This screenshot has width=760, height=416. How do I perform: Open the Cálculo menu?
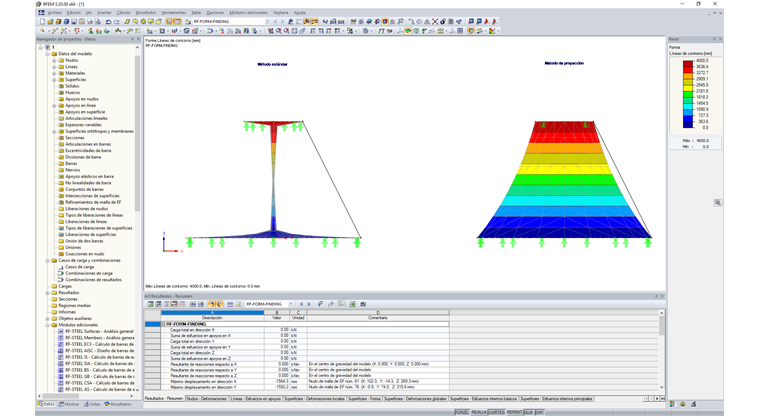click(124, 13)
